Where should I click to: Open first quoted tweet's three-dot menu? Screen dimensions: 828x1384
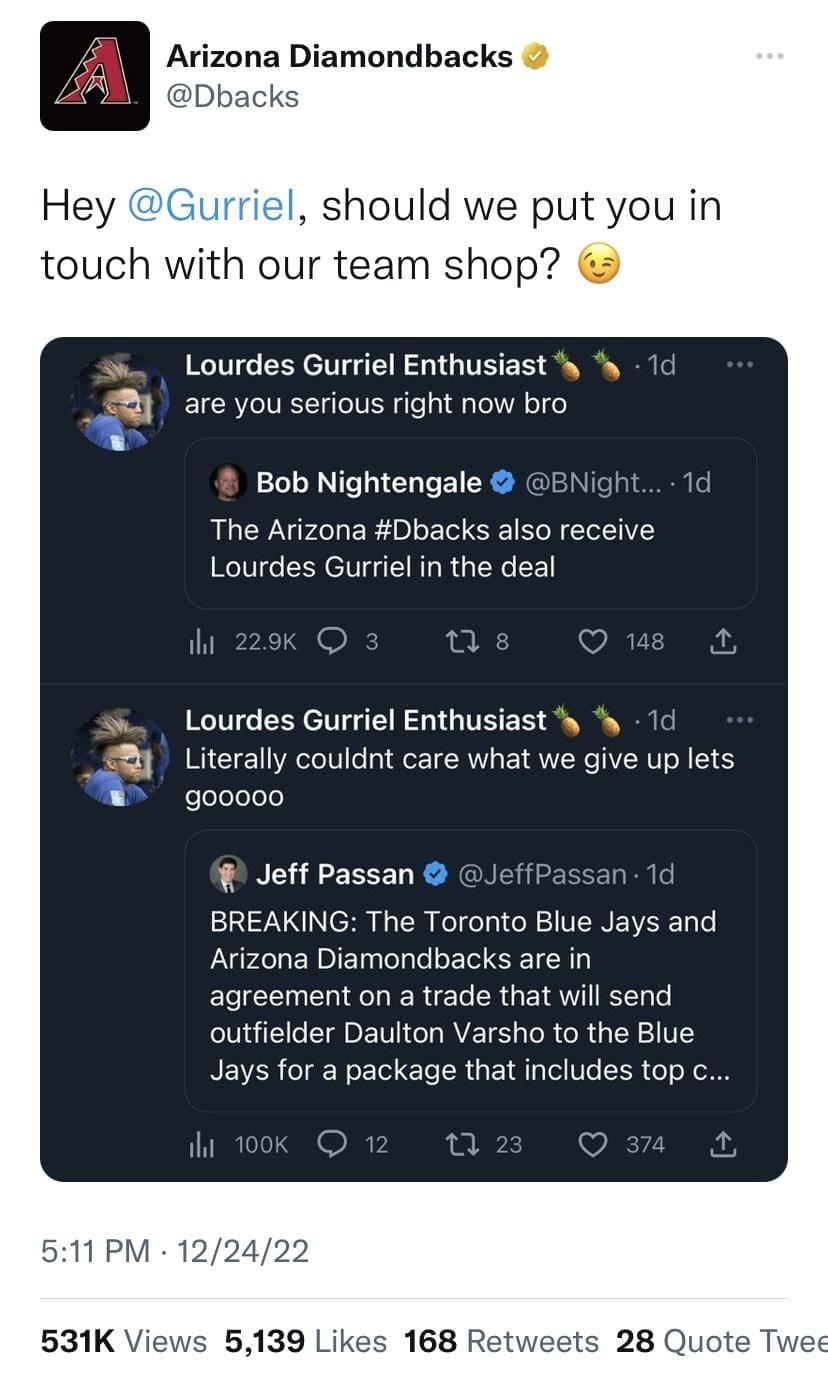point(739,365)
